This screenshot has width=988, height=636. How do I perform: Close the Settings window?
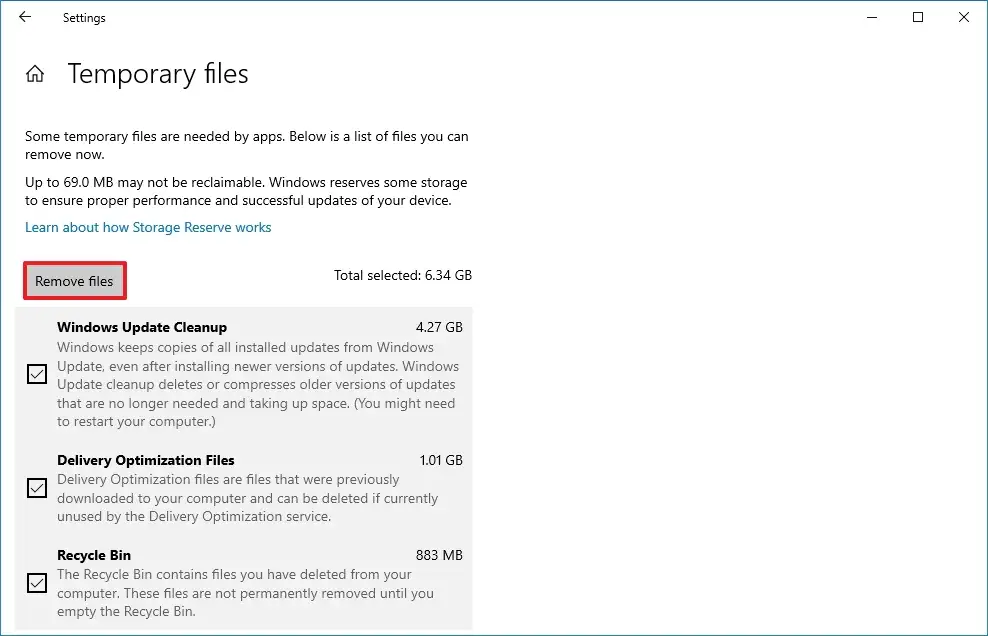tap(963, 17)
